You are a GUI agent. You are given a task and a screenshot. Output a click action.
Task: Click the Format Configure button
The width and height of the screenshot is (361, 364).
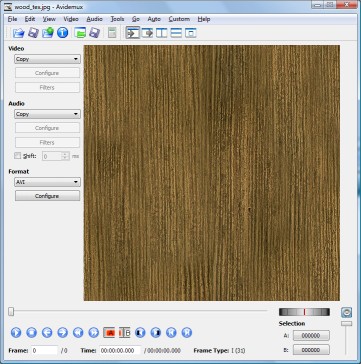tap(47, 196)
